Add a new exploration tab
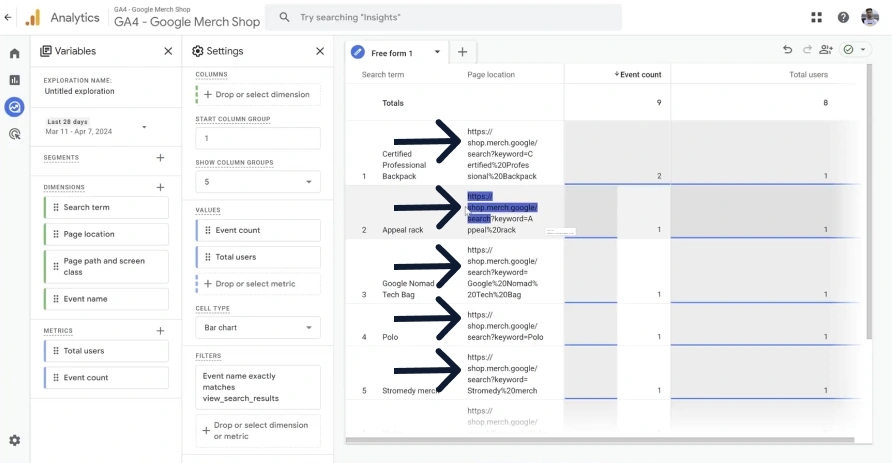 [462, 52]
